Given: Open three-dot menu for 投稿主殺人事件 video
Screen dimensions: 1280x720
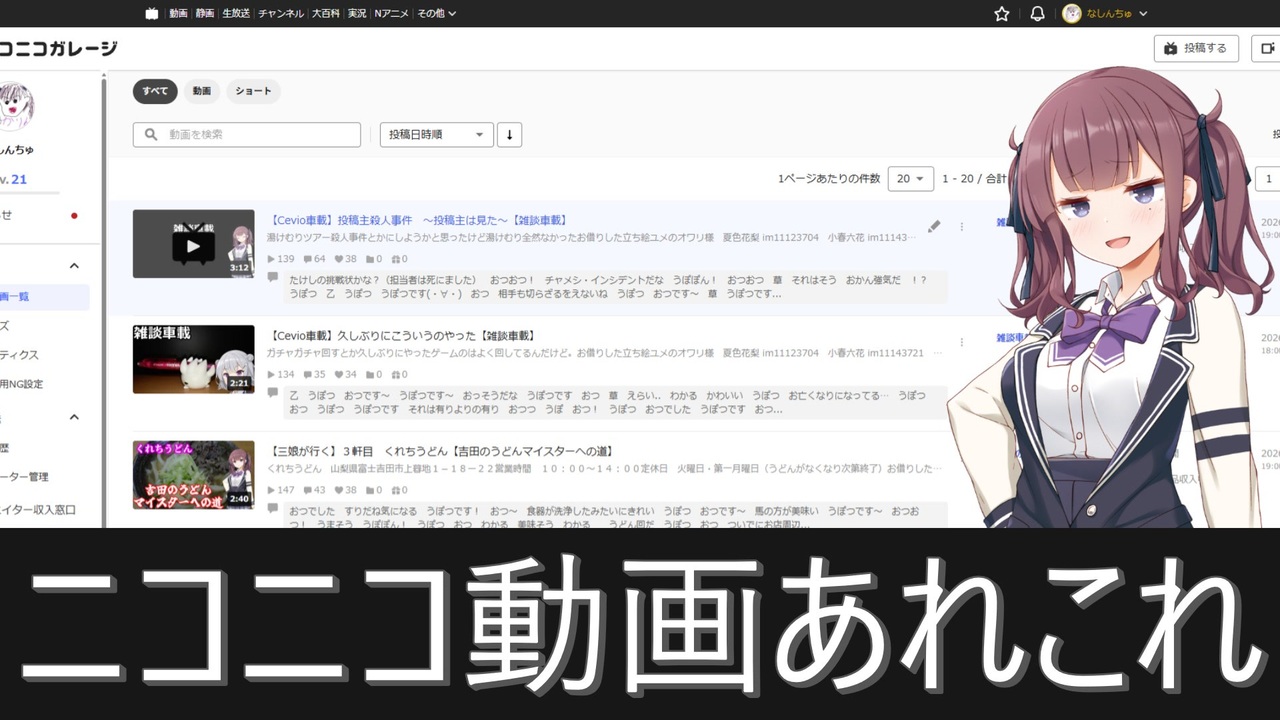Looking at the screenshot, I should pos(962,227).
